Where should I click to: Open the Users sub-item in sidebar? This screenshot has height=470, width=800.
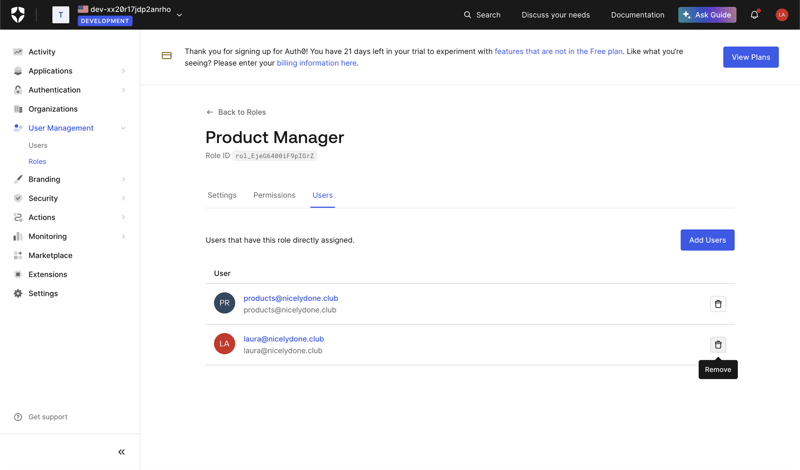pos(38,145)
